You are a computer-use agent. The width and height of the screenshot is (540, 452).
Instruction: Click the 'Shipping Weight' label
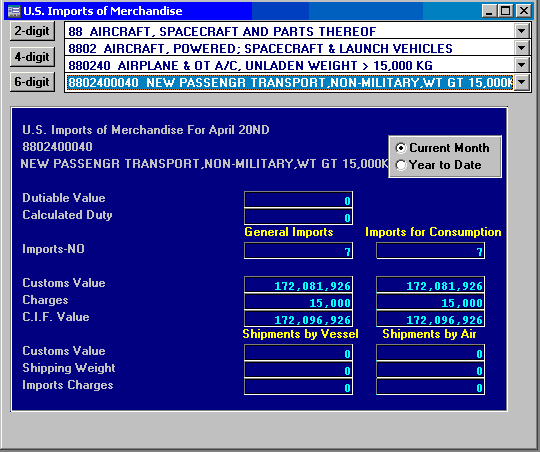click(69, 368)
